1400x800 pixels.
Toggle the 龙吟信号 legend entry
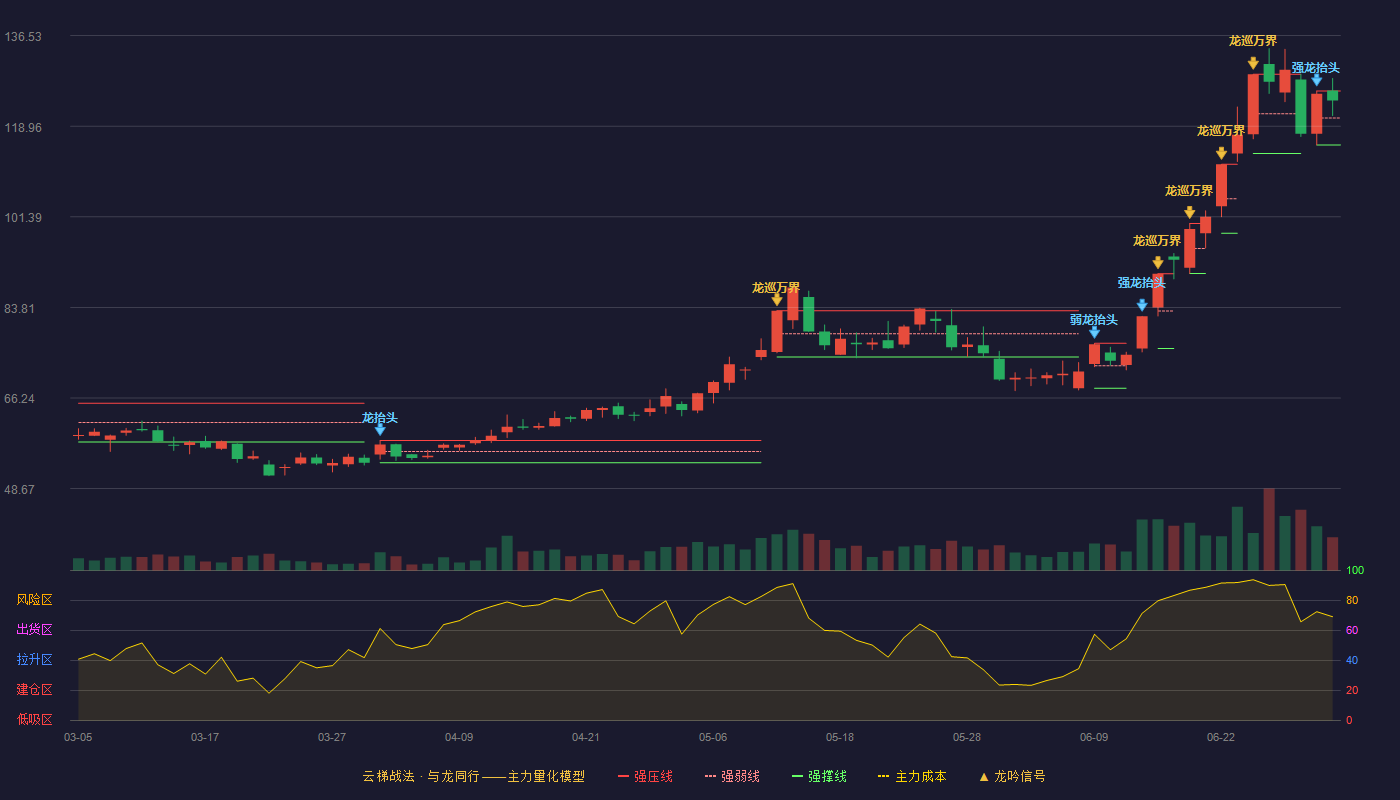tap(1012, 776)
